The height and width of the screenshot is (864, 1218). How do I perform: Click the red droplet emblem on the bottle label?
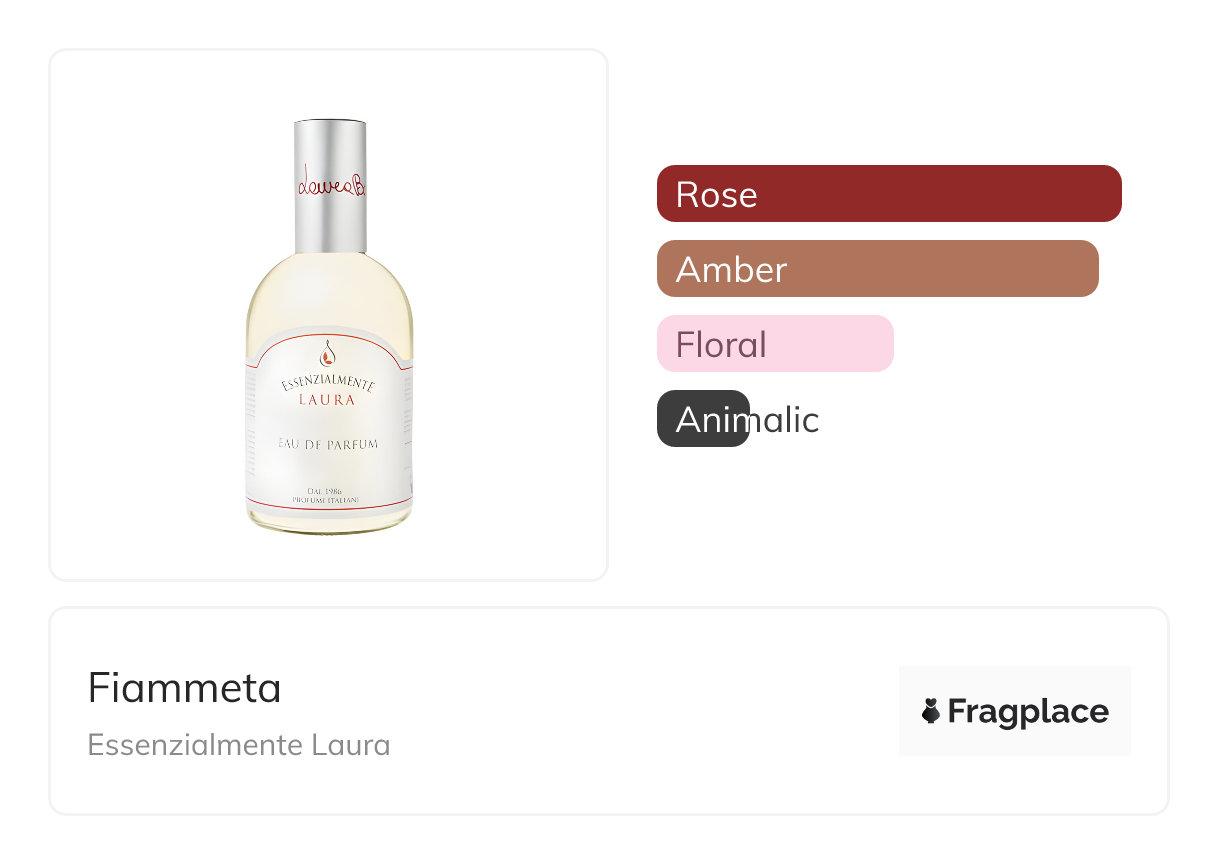pos(327,353)
